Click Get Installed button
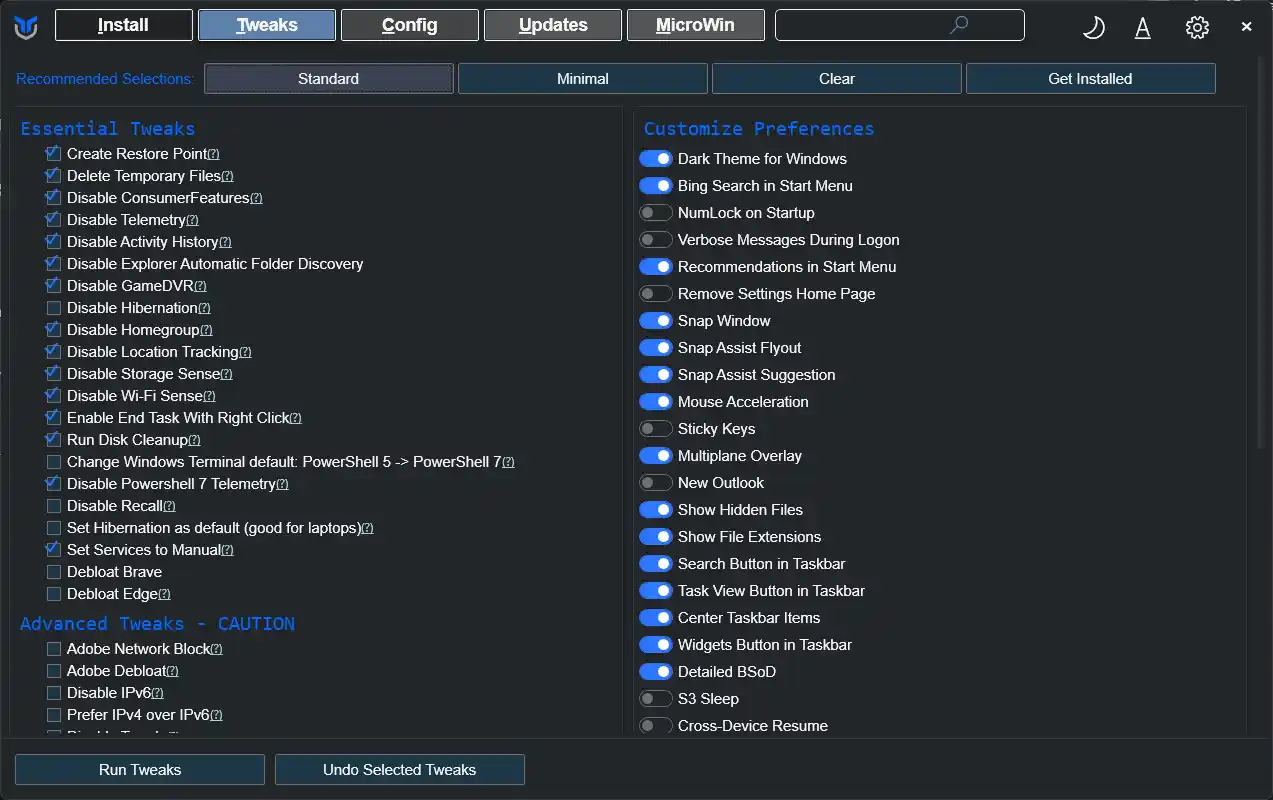 (1091, 79)
